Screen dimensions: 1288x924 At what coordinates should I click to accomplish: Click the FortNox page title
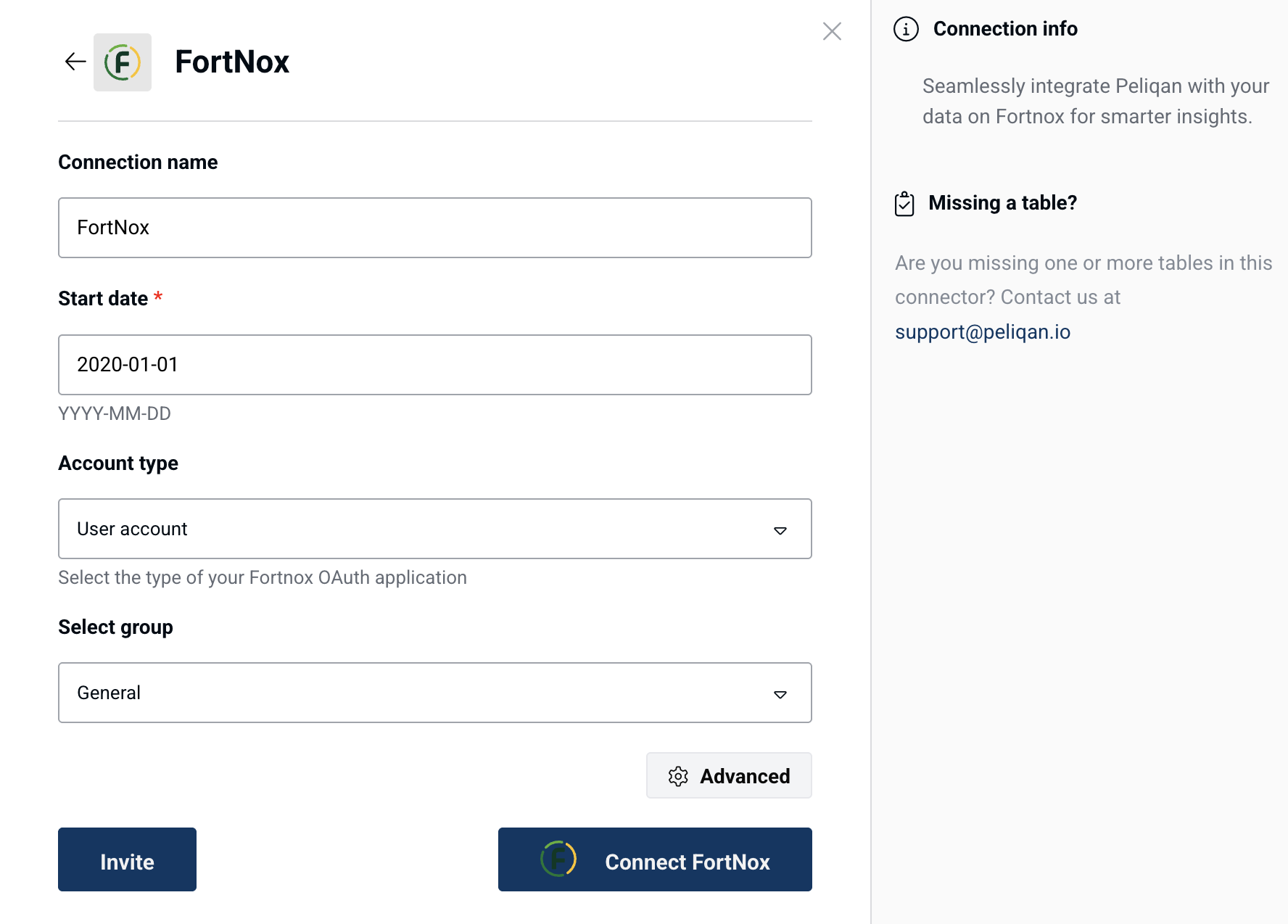(x=232, y=62)
